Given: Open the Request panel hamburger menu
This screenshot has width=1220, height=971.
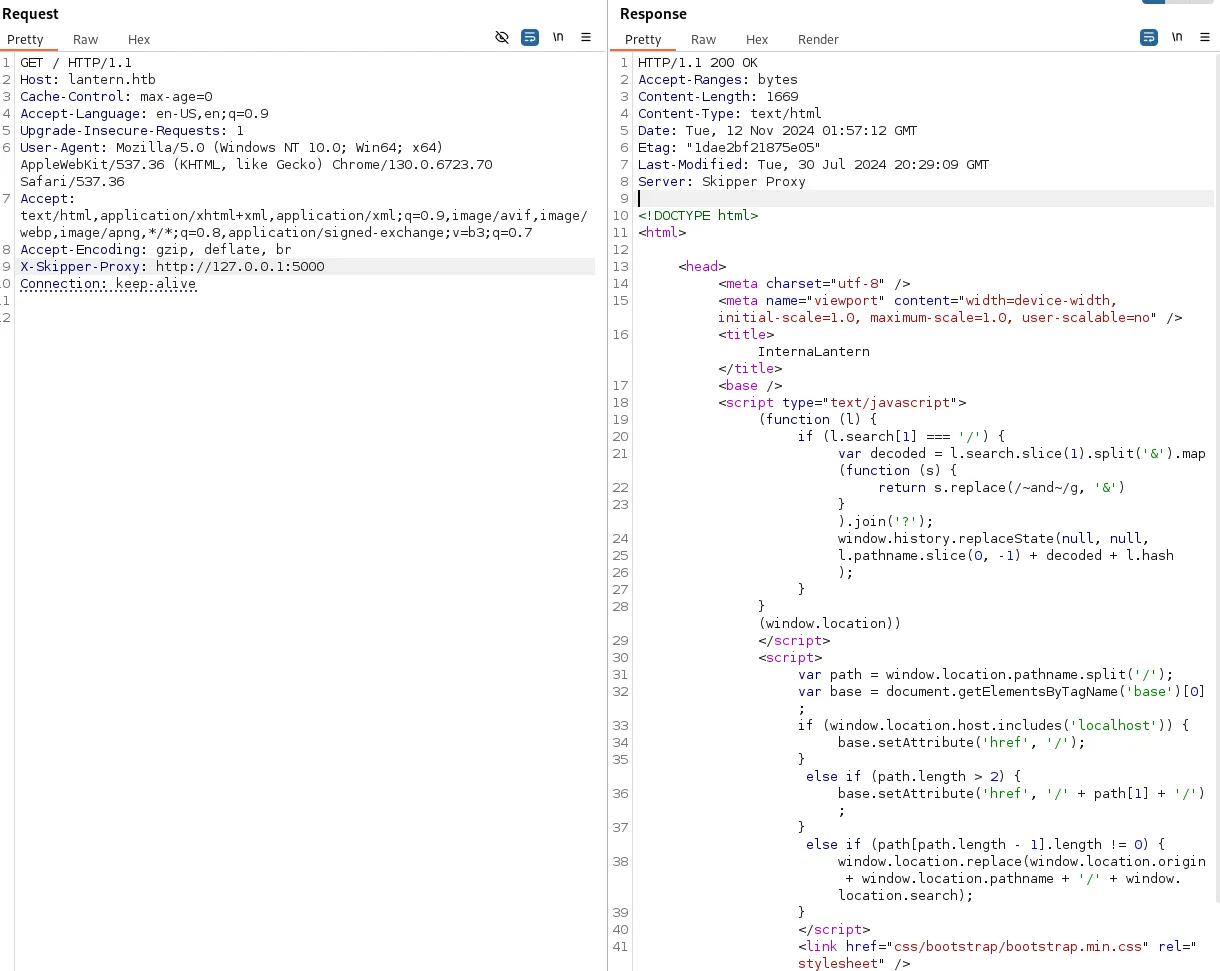Looking at the screenshot, I should [586, 37].
